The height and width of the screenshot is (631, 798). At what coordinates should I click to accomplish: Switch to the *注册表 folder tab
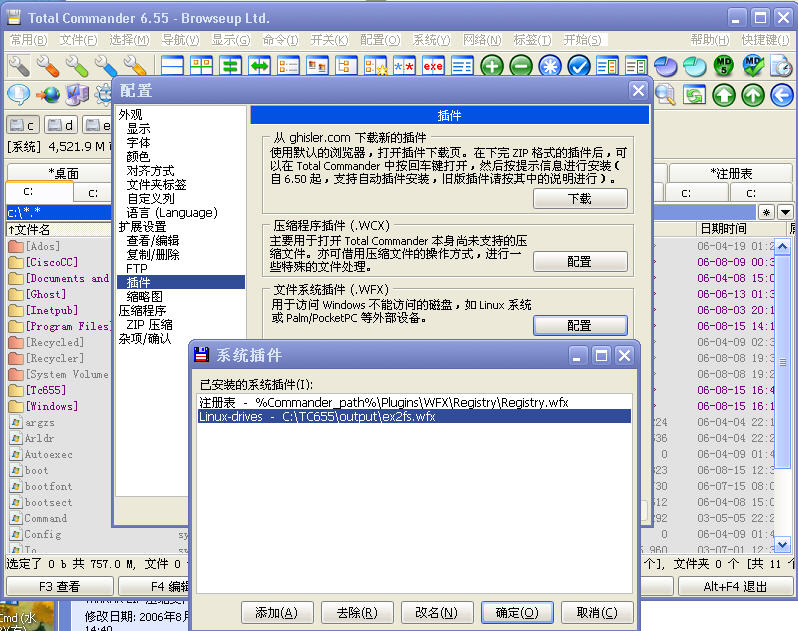731,174
